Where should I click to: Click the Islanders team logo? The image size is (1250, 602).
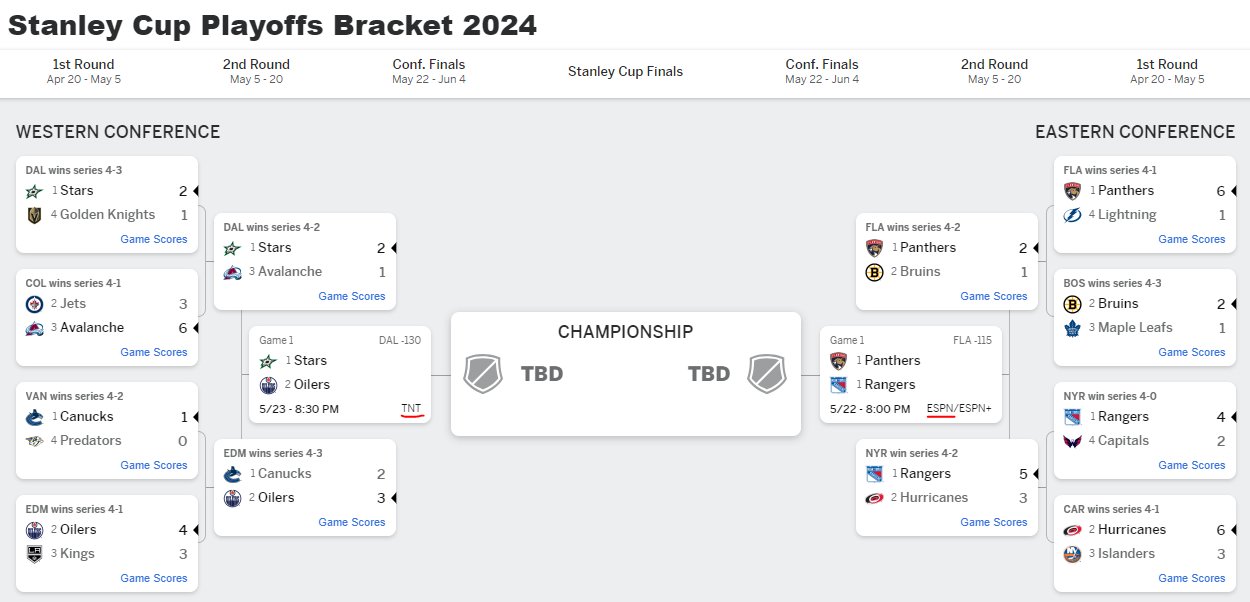click(x=1072, y=554)
